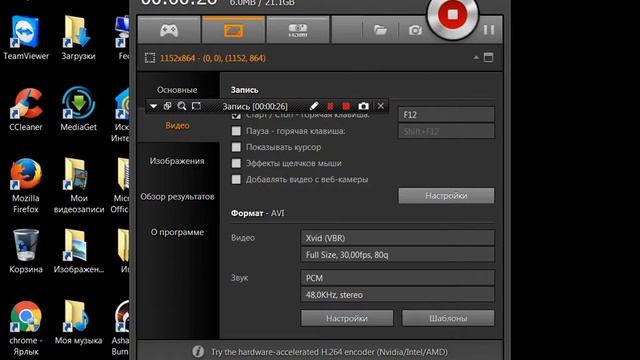Image resolution: width=640 pixels, height=360 pixels.
Task: Toggle the Старт / Стоп hotkey checkbox
Action: 236,116
